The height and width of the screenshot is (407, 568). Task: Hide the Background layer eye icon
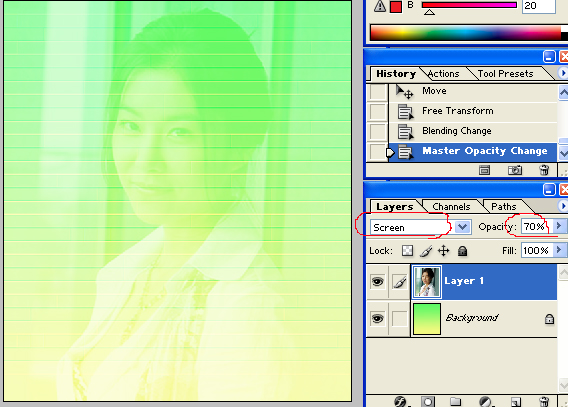click(x=377, y=319)
